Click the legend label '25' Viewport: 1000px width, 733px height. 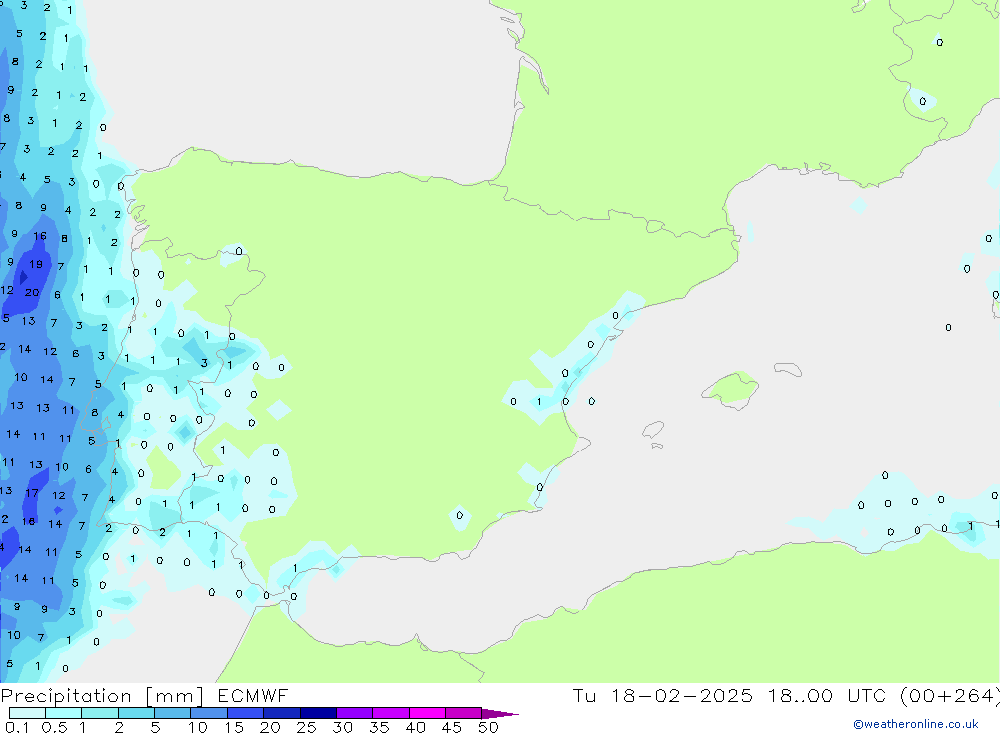tap(306, 727)
